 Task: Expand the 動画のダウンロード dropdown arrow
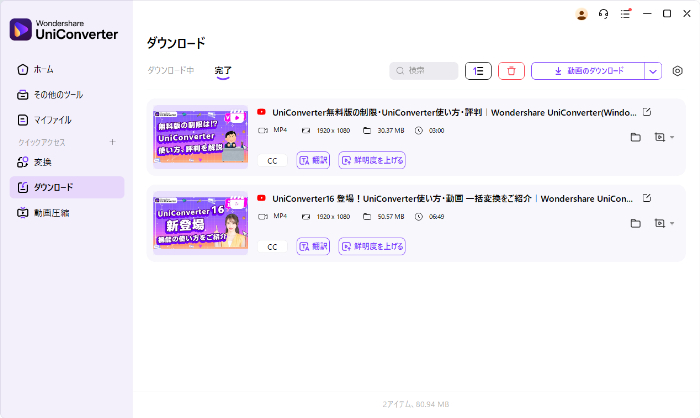653,71
